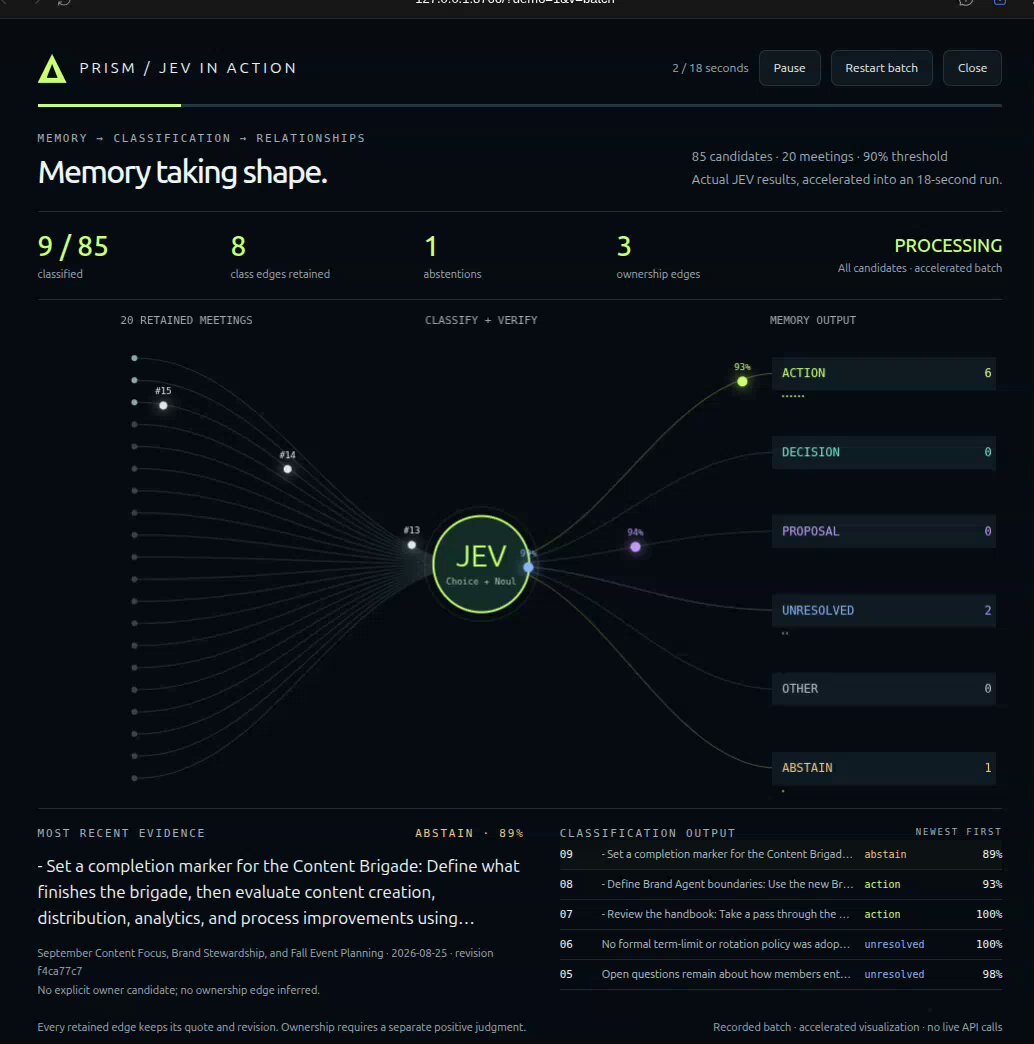Open the OTHER memory output row
The image size is (1034, 1044).
[884, 689]
